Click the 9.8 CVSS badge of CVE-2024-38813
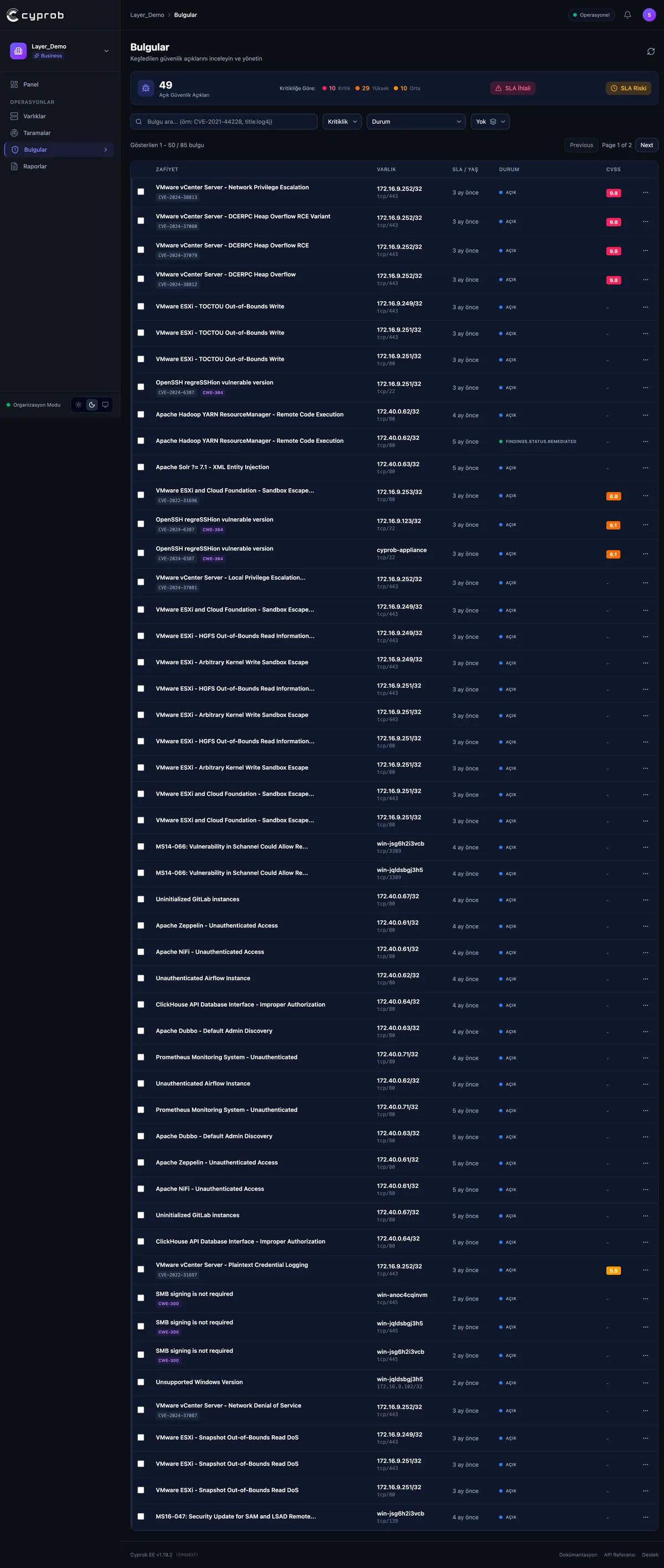 [614, 193]
